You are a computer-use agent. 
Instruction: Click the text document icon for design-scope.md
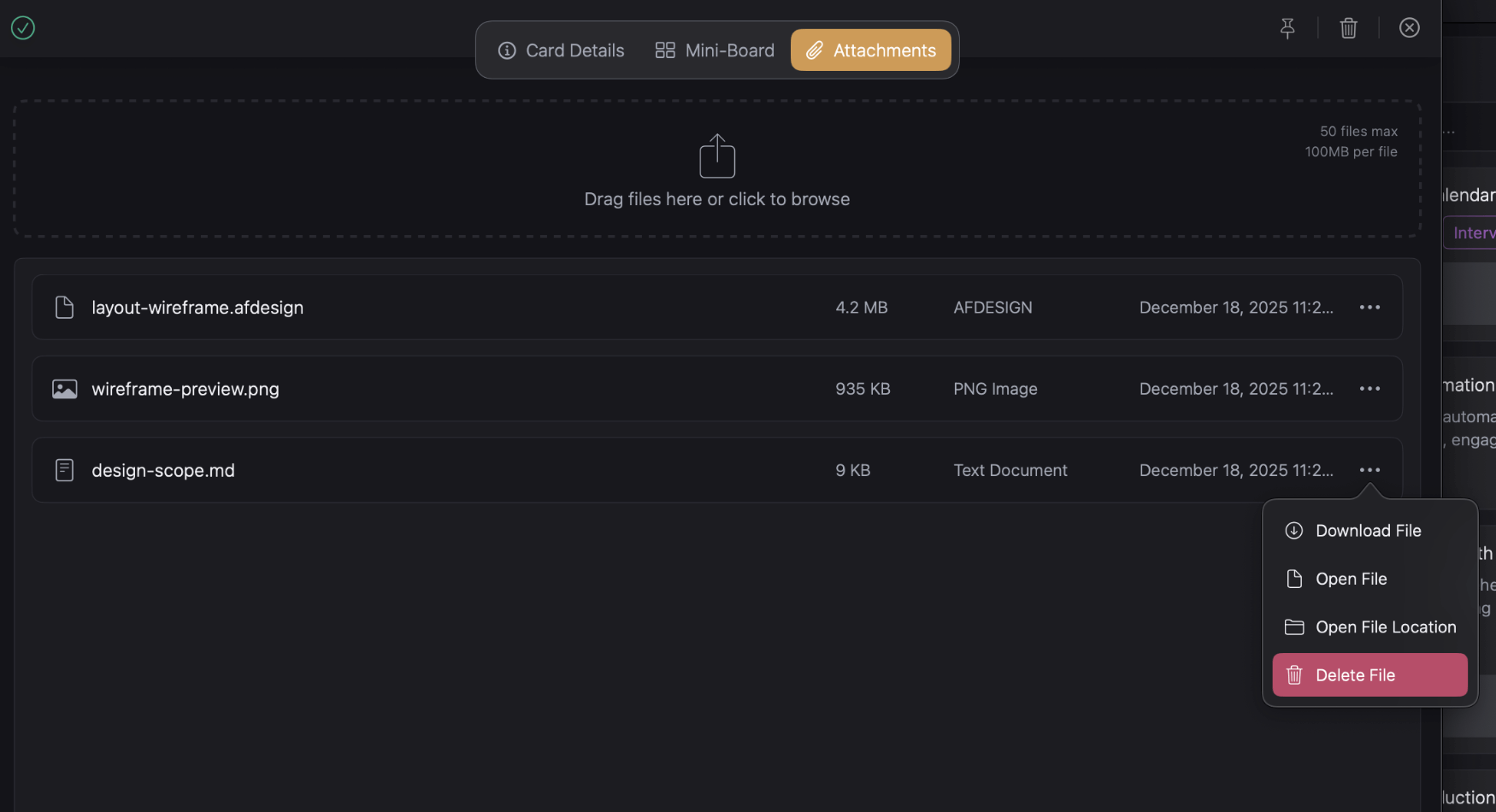[64, 469]
